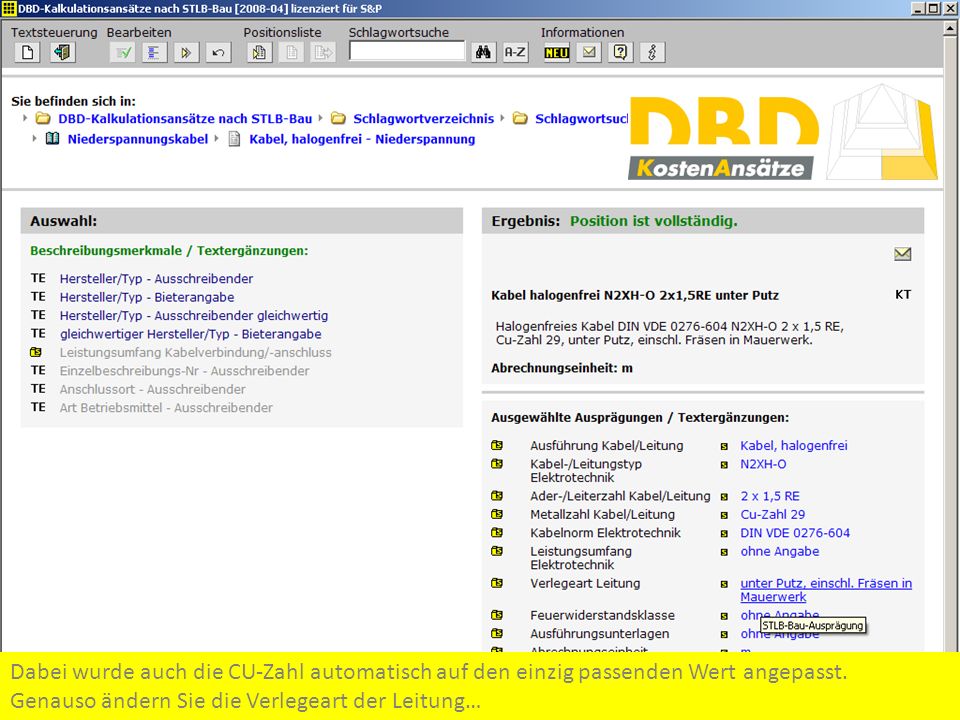960x720 pixels.
Task: Select Hersteller/Typ - Bieterangabe
Action: pos(147,297)
